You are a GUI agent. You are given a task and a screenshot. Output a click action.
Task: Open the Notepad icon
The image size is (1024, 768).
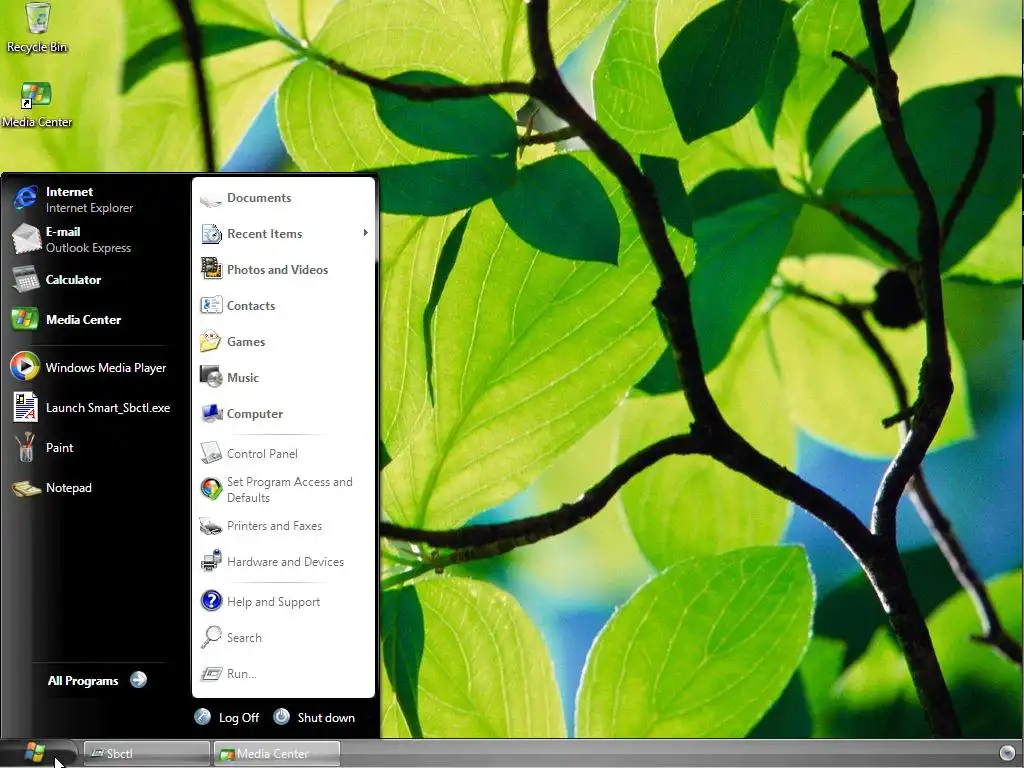[x=25, y=488]
